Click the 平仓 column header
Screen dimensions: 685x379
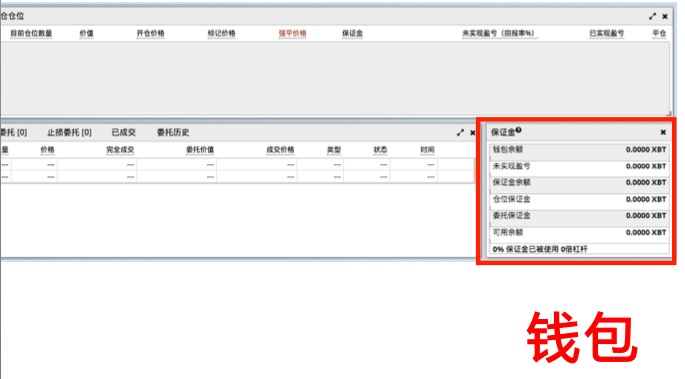click(659, 33)
